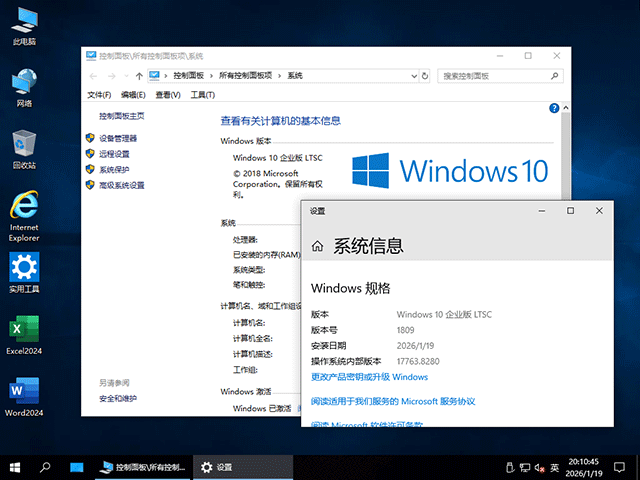Switch to 控制面板 taskbar window
Screen dimensions: 640x480
pos(143,467)
